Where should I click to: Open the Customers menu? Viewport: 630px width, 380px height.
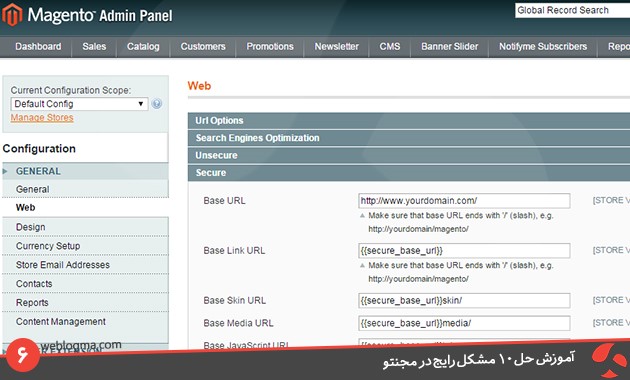coord(203,47)
